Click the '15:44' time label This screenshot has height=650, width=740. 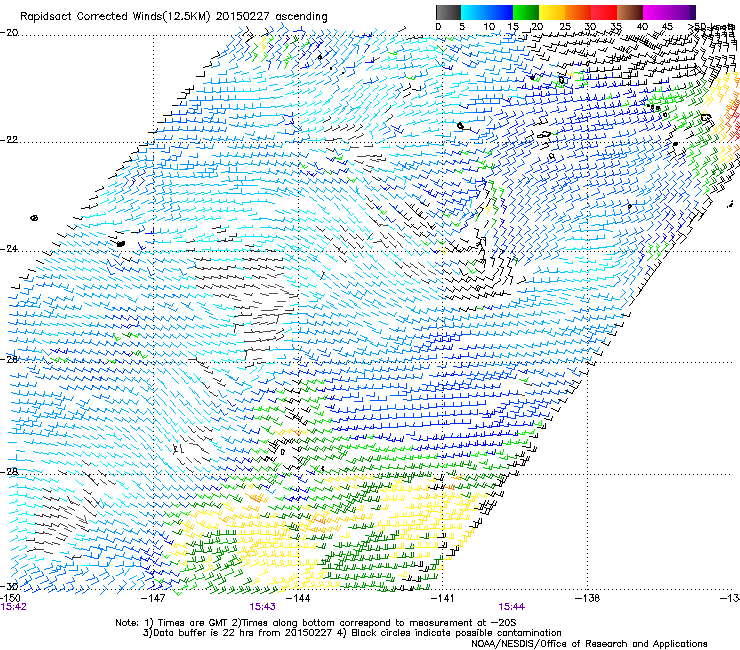pyautogui.click(x=512, y=607)
